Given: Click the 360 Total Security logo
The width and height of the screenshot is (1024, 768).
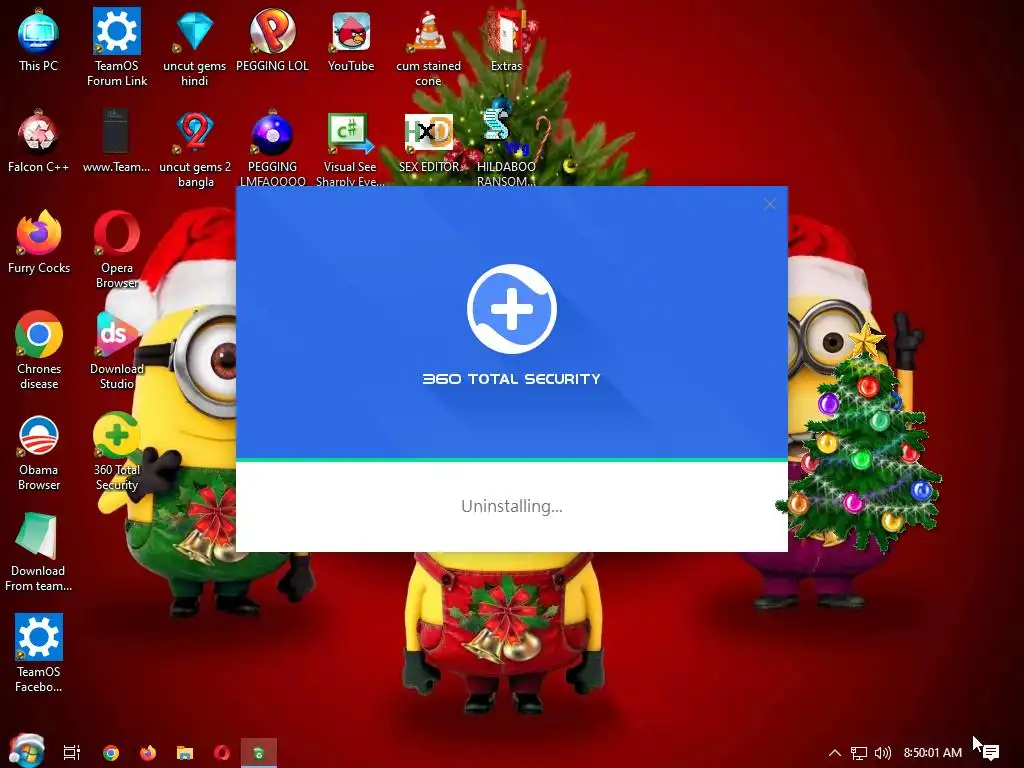Looking at the screenshot, I should click(x=512, y=309).
